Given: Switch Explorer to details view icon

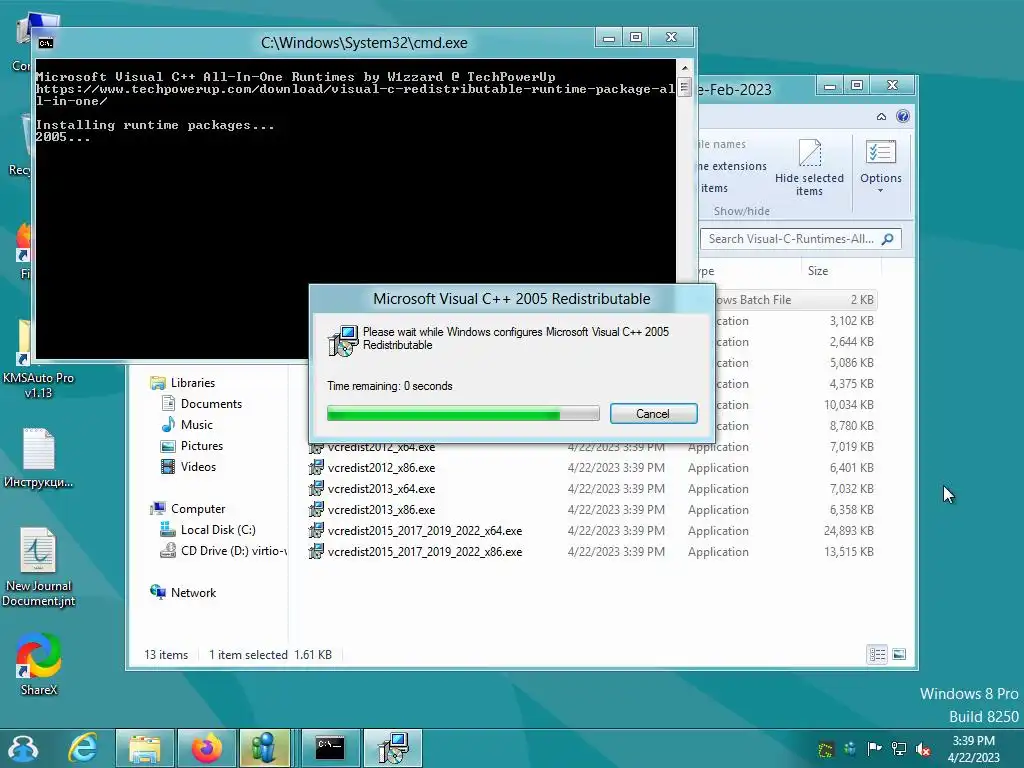Looking at the screenshot, I should pyautogui.click(x=877, y=654).
